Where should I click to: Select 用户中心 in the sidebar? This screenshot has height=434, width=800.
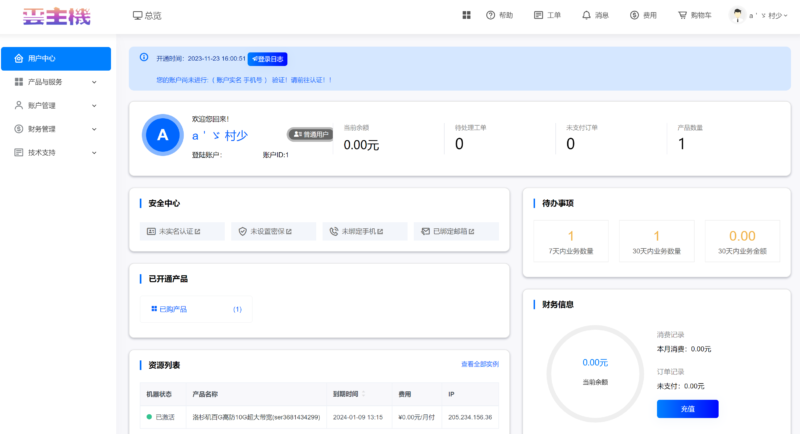point(56,59)
